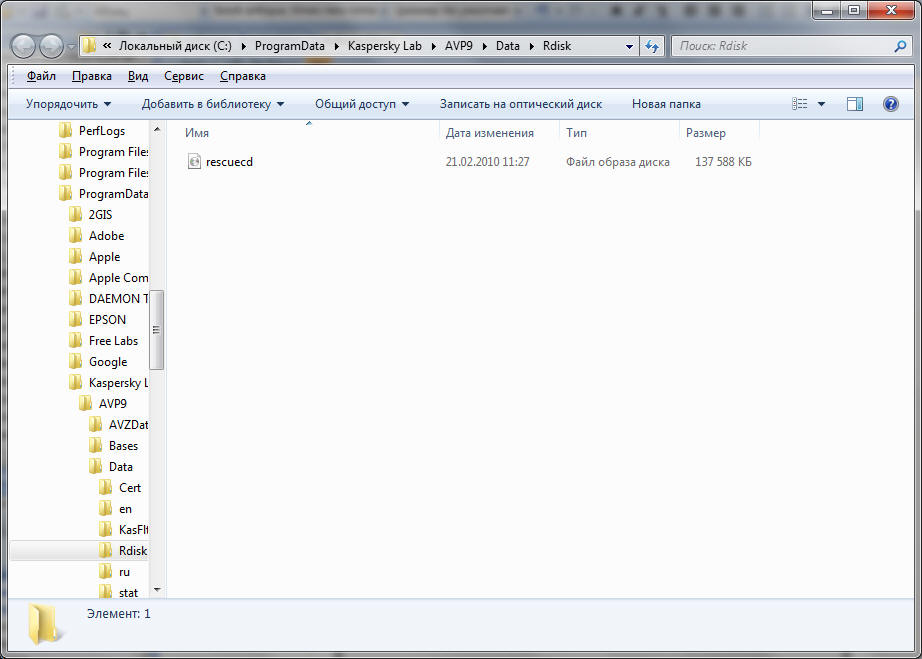The width and height of the screenshot is (922, 659).
Task: Select the rescuecd disk image file
Action: point(229,162)
